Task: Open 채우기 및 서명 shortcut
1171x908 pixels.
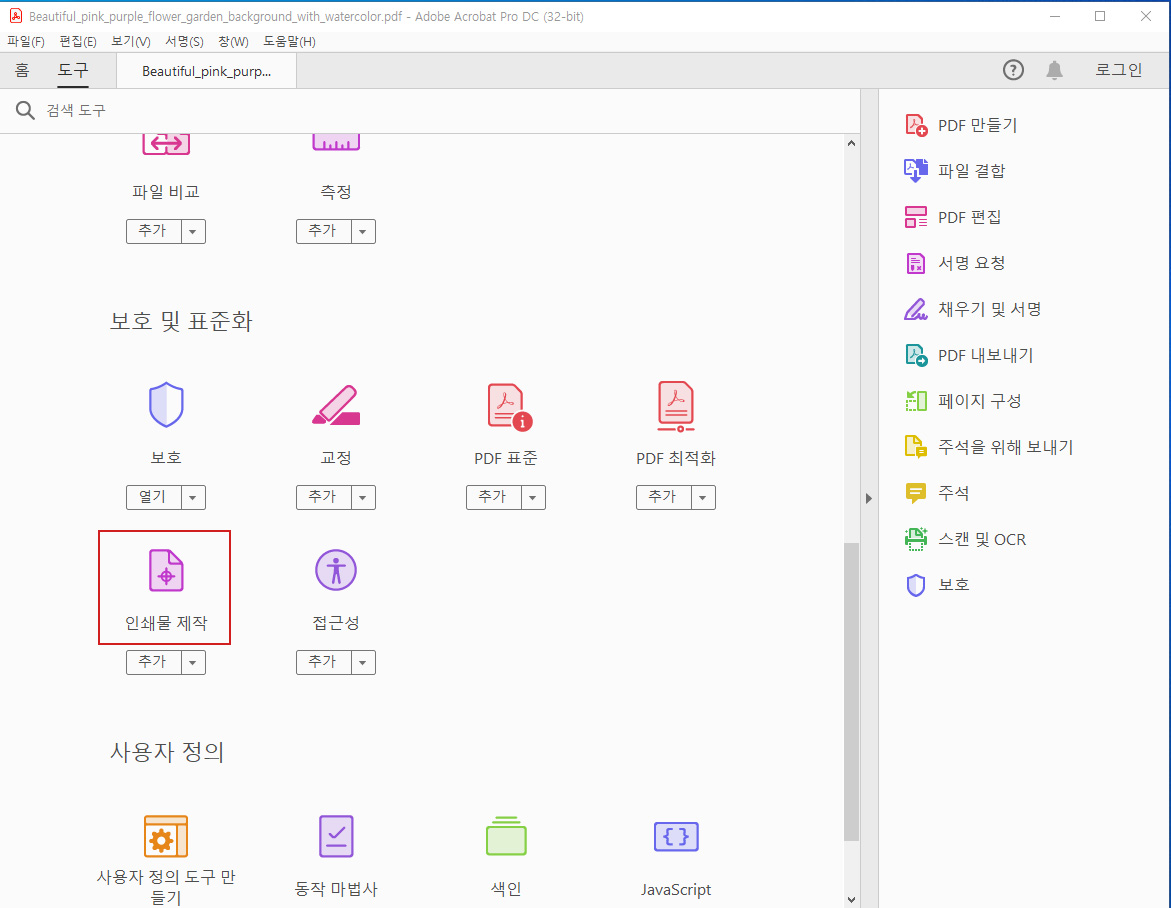Action: (x=972, y=309)
